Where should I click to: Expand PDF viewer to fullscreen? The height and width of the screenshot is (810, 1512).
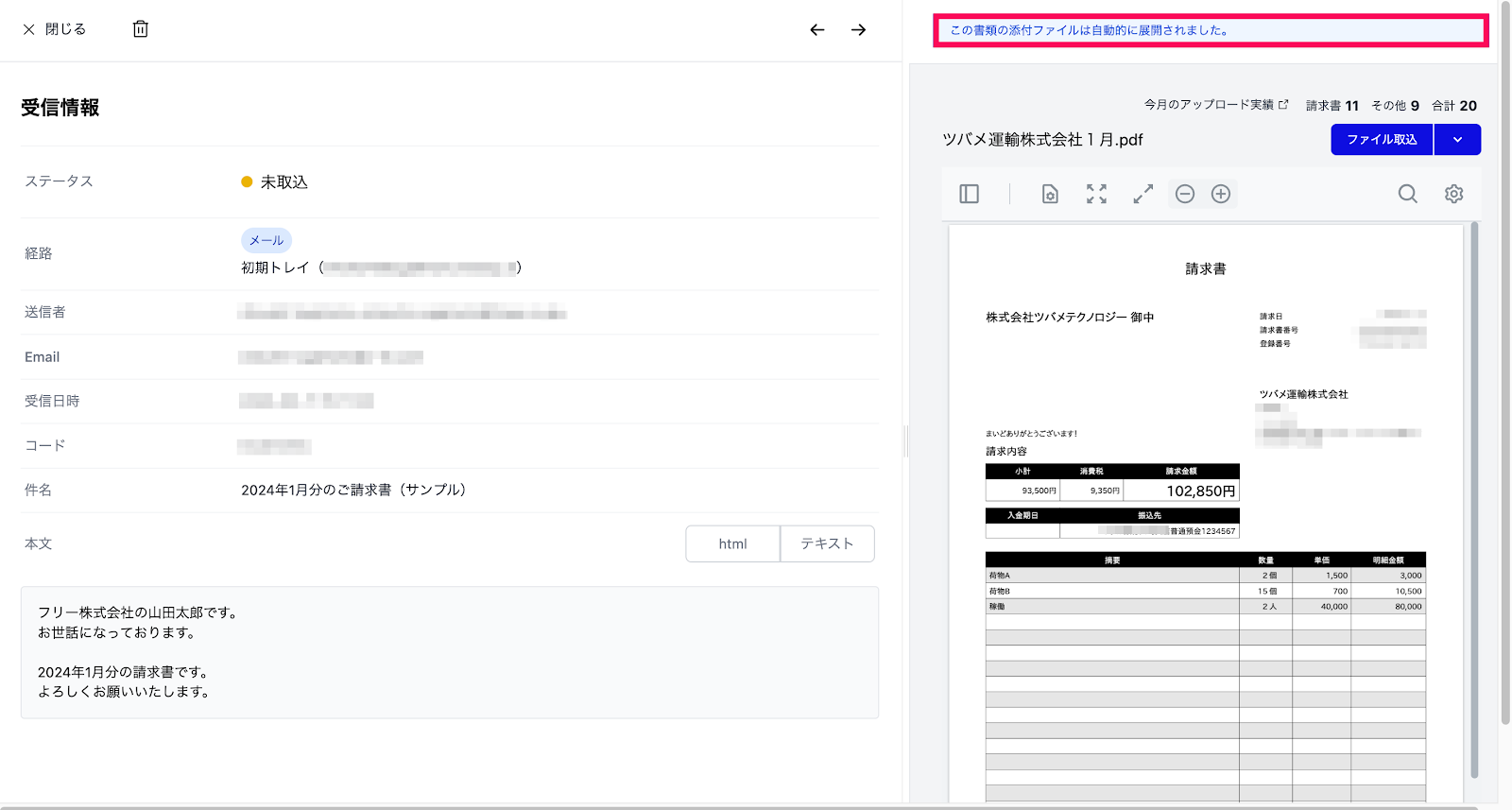tap(1143, 194)
